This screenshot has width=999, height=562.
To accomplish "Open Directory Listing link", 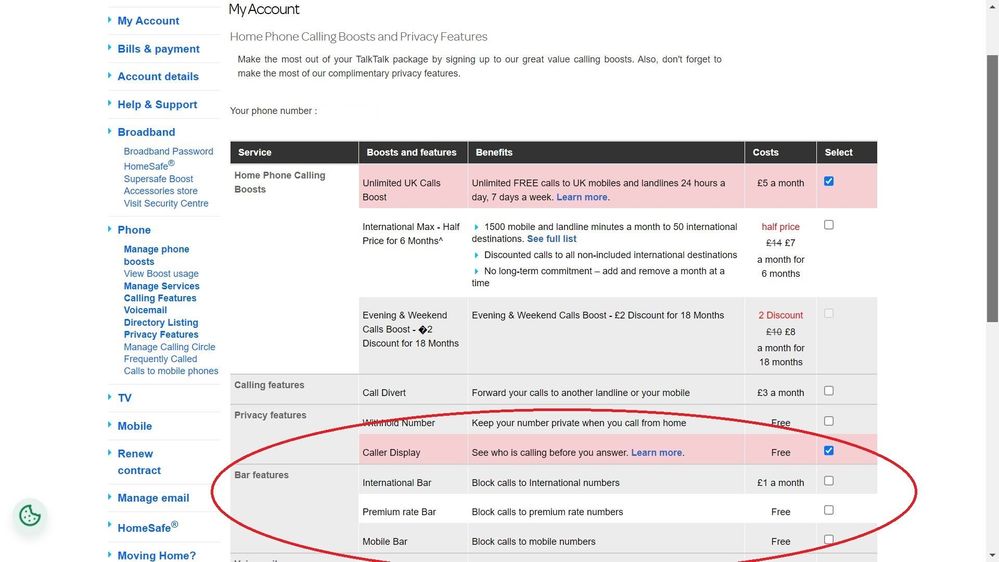I will coord(161,322).
